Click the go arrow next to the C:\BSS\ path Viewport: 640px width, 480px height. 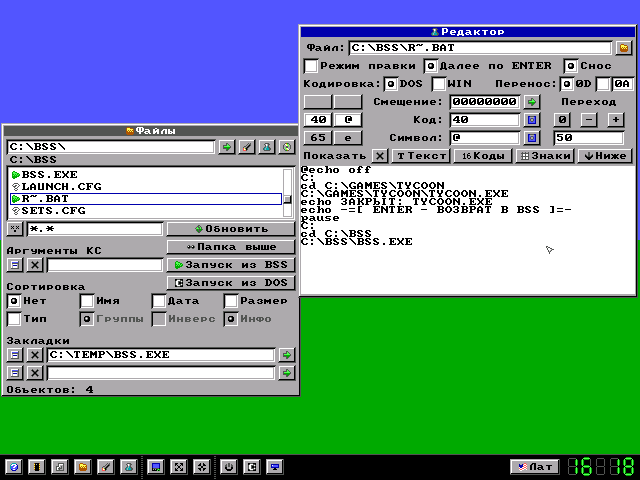(227, 147)
